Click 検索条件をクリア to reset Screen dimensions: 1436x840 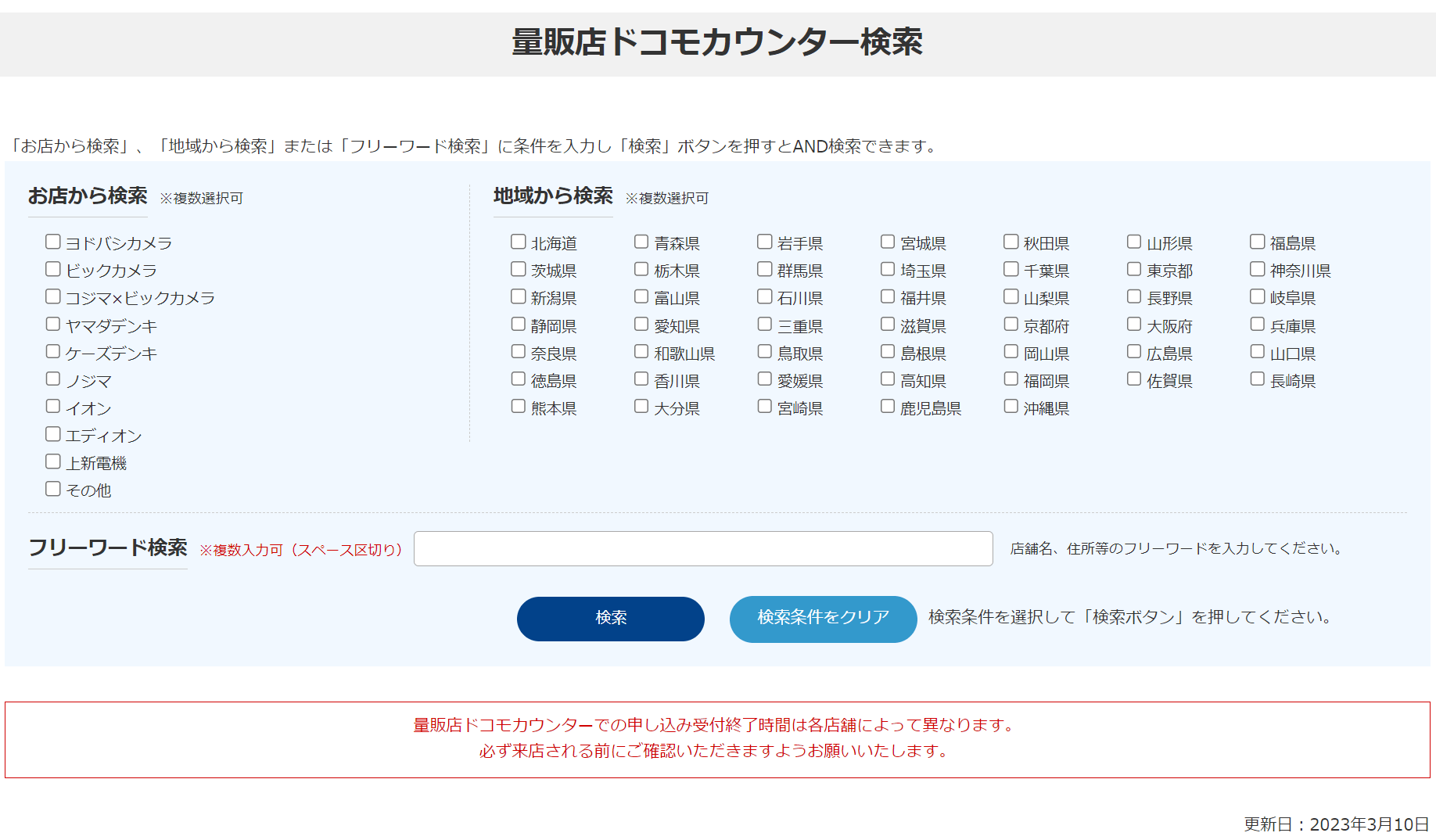point(824,619)
